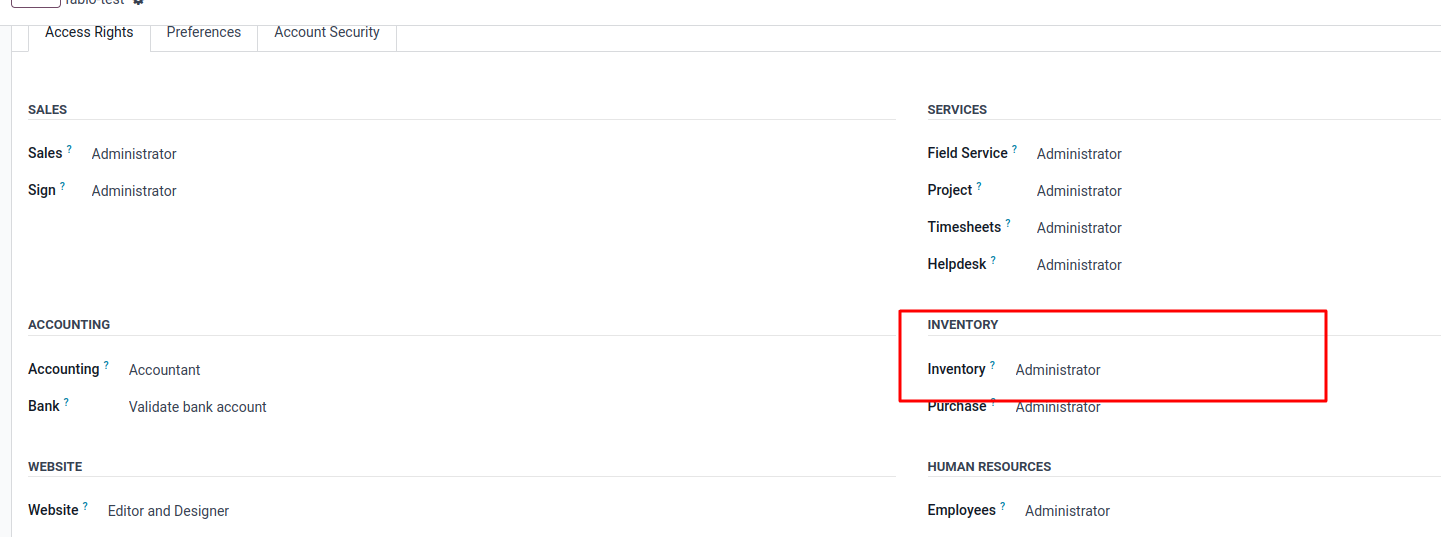1441x537 pixels.
Task: Open the Bank 'Validate bank account' dropdown
Action: [x=198, y=407]
